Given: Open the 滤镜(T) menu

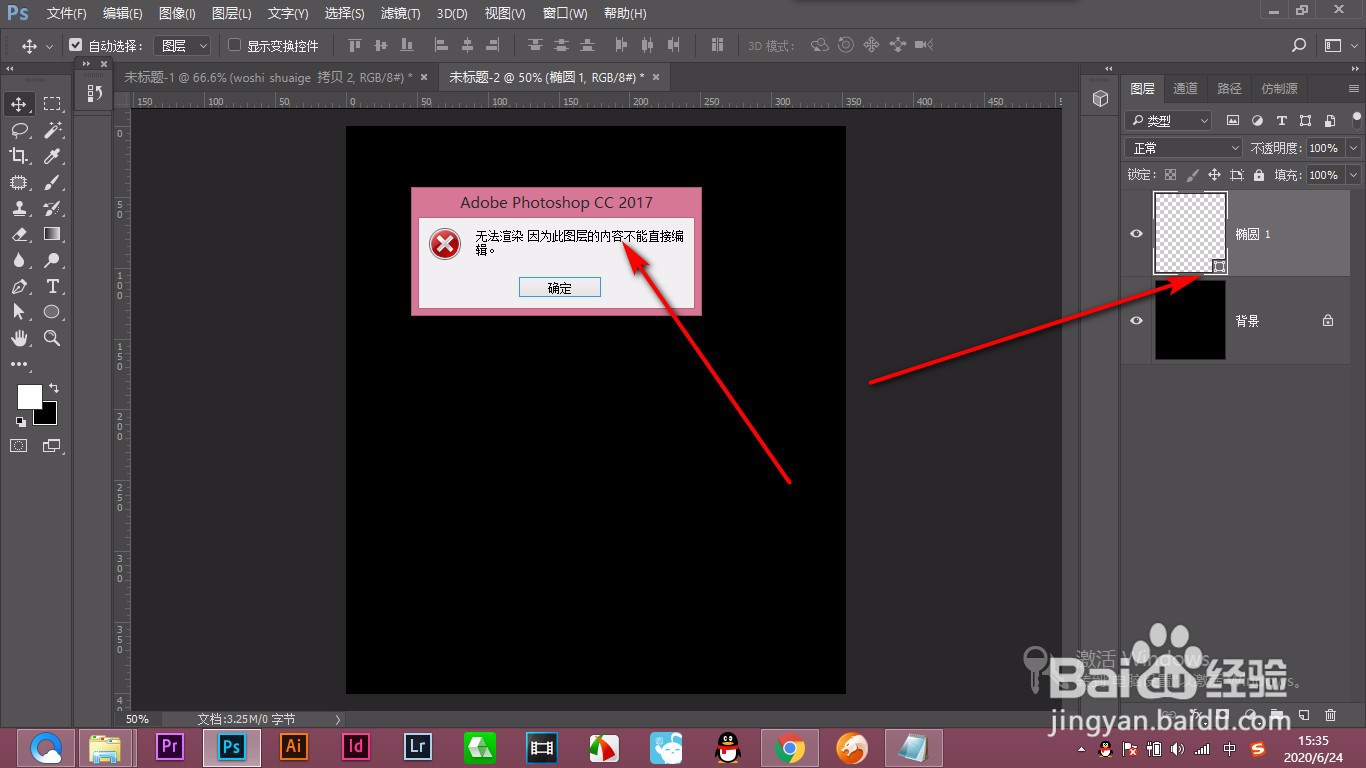Looking at the screenshot, I should pyautogui.click(x=400, y=13).
